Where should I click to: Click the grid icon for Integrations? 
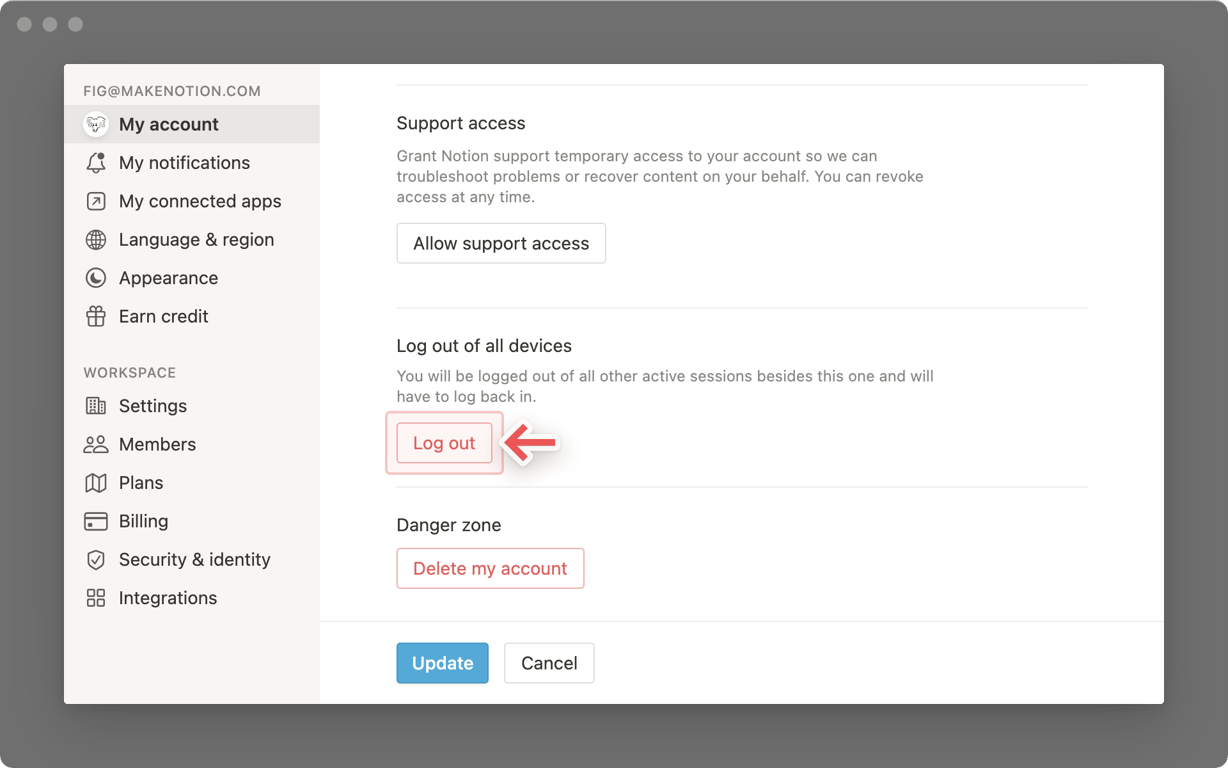pyautogui.click(x=96, y=598)
